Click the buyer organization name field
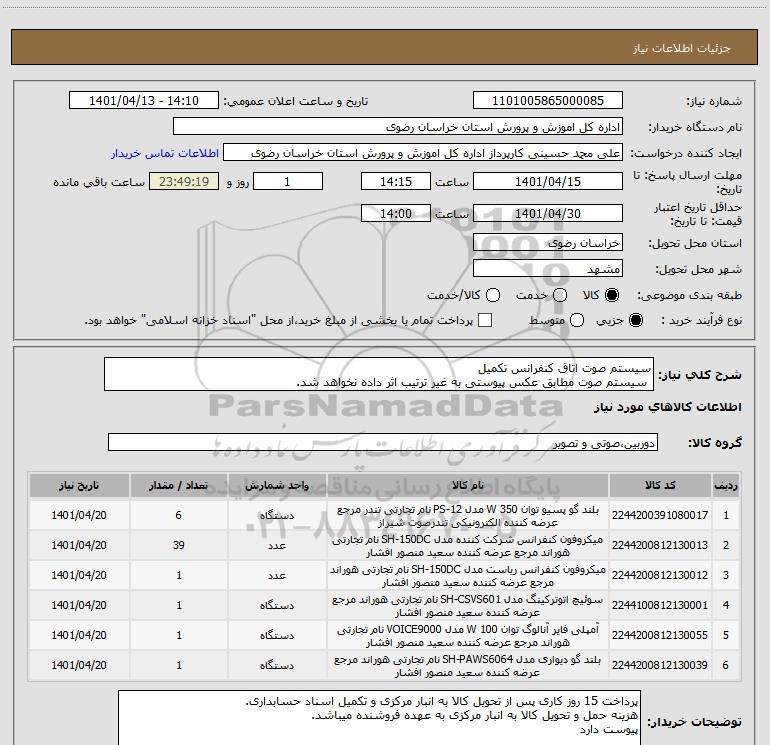This screenshot has width=770, height=745. click(x=398, y=126)
